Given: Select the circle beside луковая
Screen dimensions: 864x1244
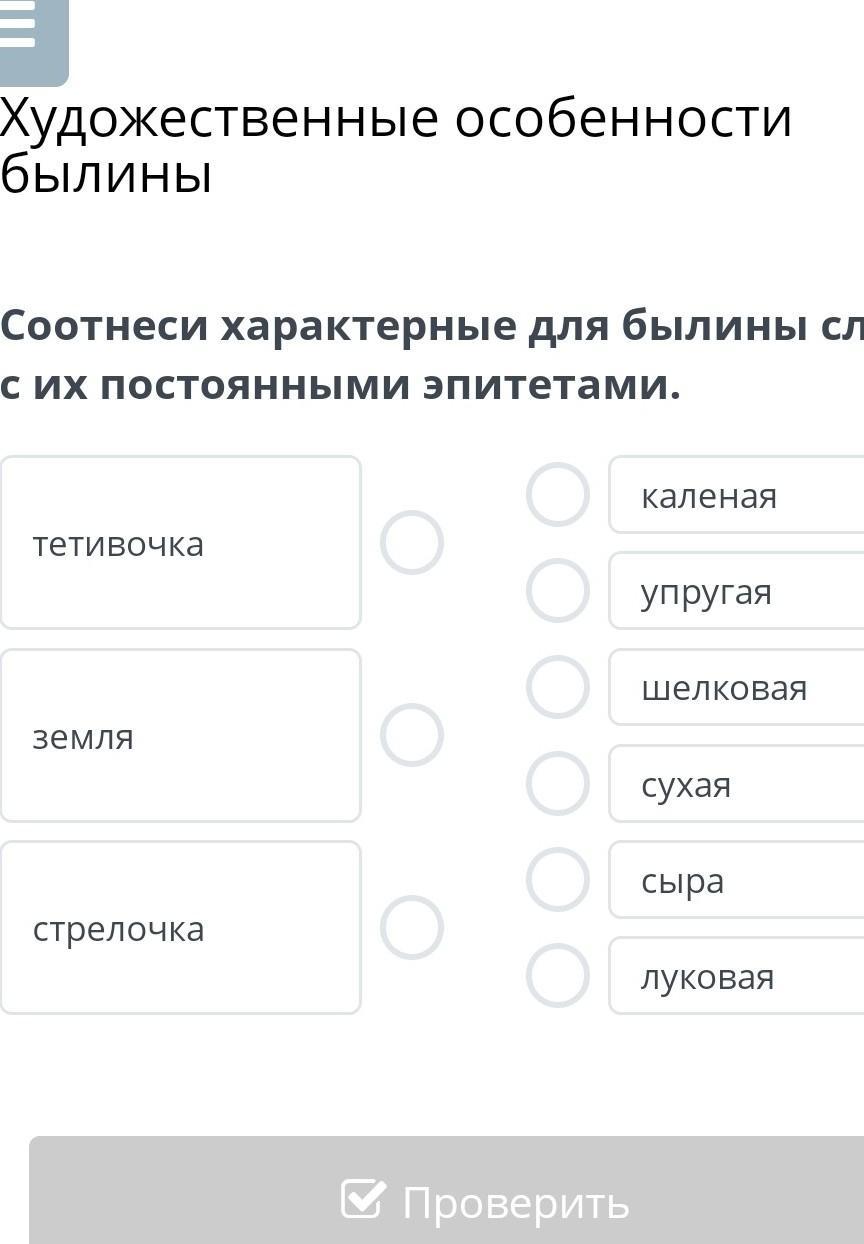Looking at the screenshot, I should pyautogui.click(x=558, y=975).
